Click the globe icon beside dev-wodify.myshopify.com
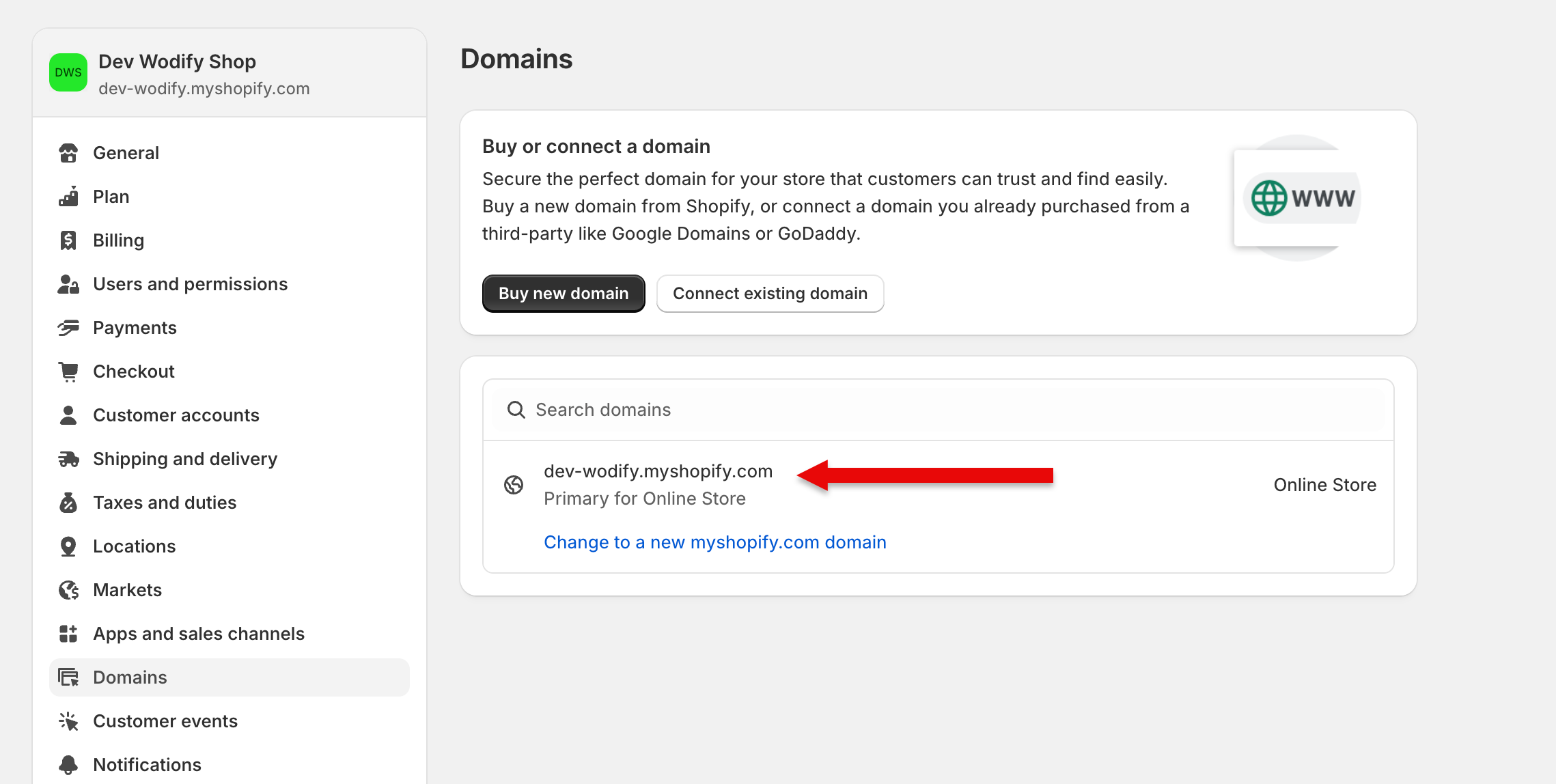 click(514, 485)
